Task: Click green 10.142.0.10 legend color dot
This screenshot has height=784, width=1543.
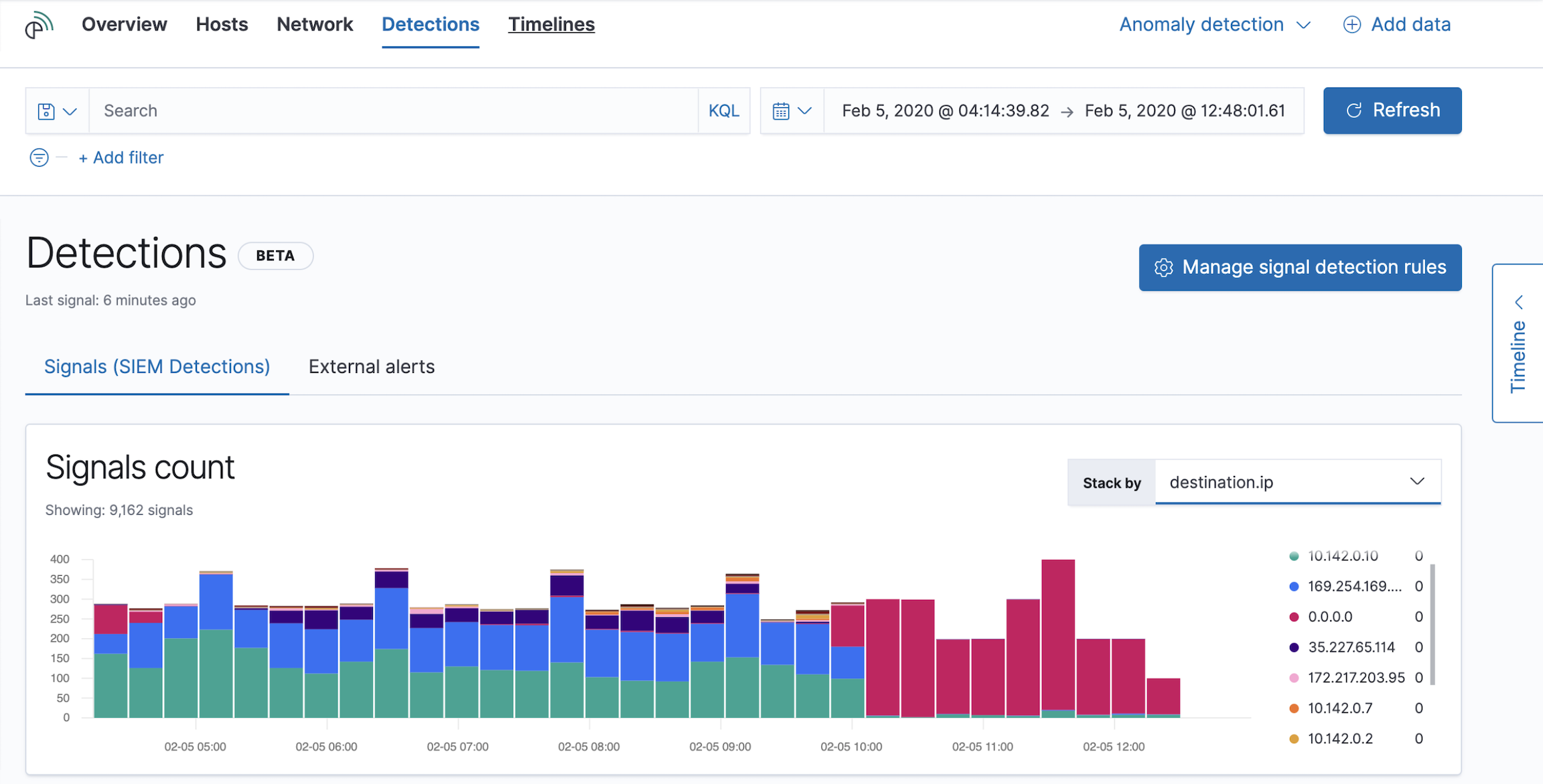Action: tap(1294, 556)
